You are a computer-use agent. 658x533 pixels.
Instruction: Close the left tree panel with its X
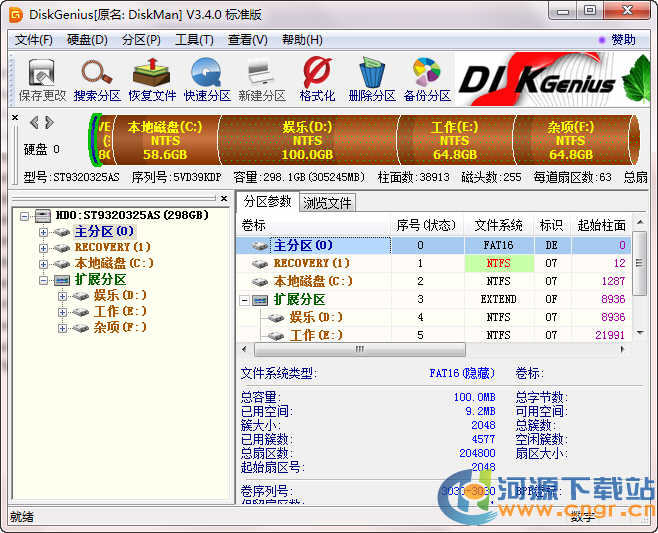pyautogui.click(x=224, y=198)
